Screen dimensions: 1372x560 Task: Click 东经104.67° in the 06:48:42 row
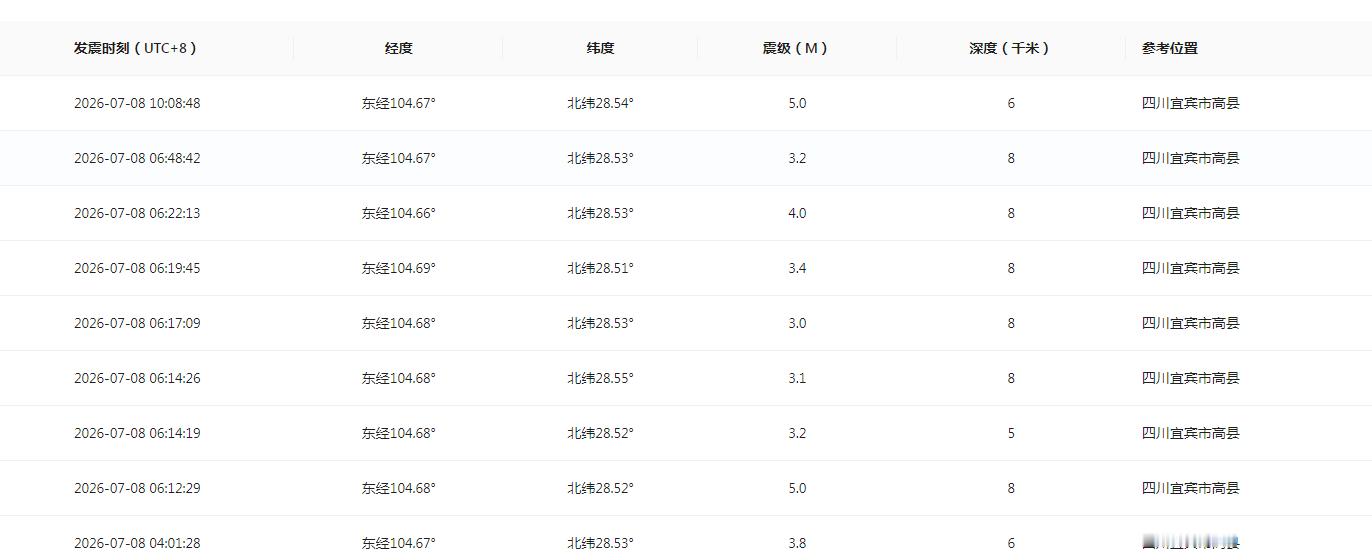click(399, 158)
